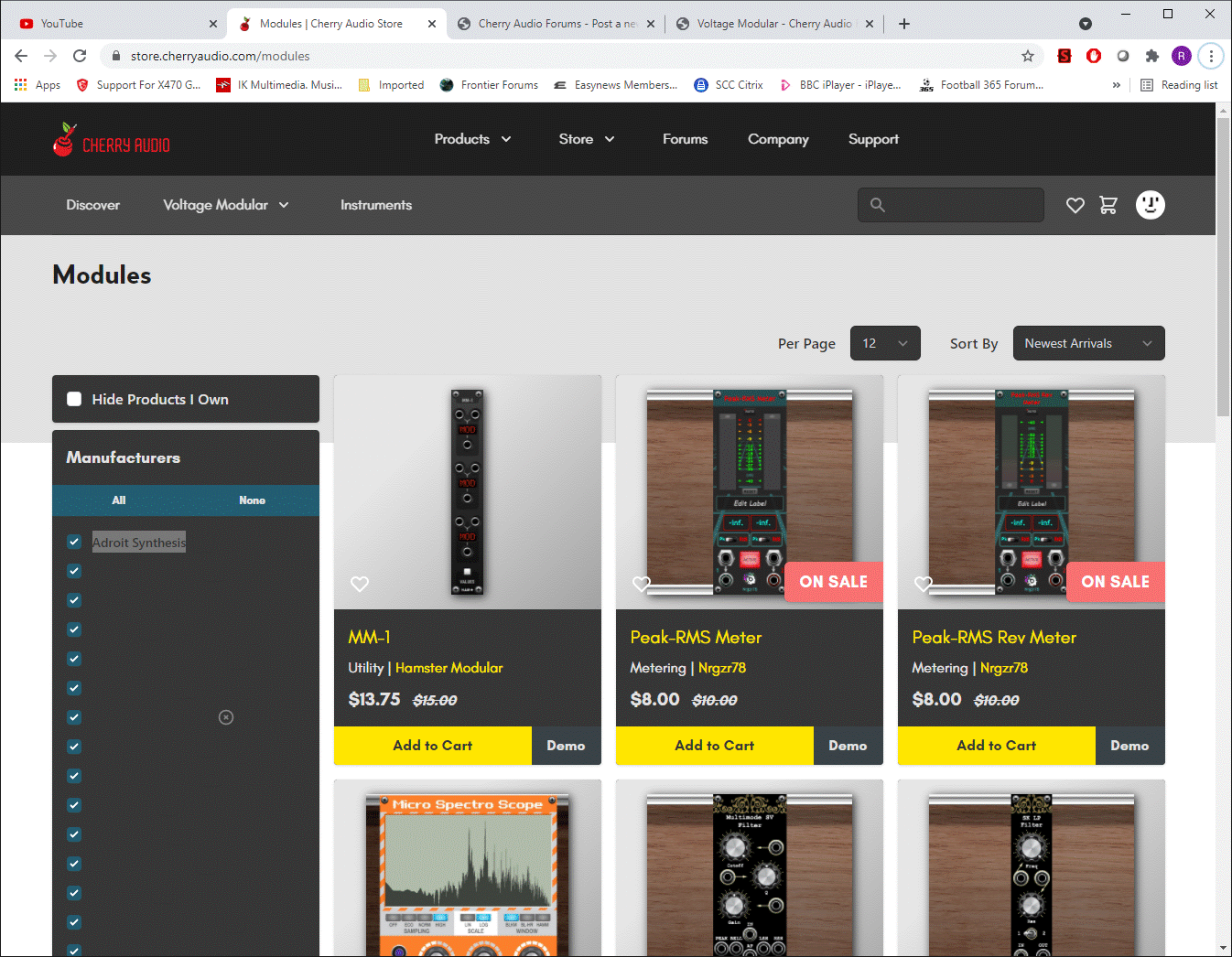Image resolution: width=1232 pixels, height=957 pixels.
Task: Uncheck the manufacturer checkbox beside the circled X
Action: [74, 717]
